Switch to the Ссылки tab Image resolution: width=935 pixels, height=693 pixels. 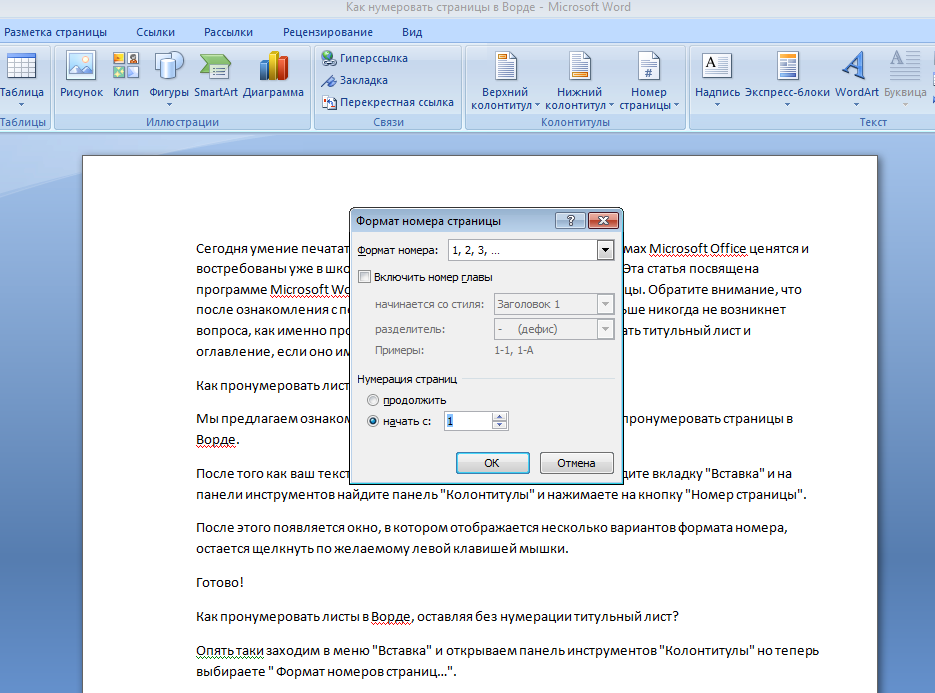tap(156, 32)
